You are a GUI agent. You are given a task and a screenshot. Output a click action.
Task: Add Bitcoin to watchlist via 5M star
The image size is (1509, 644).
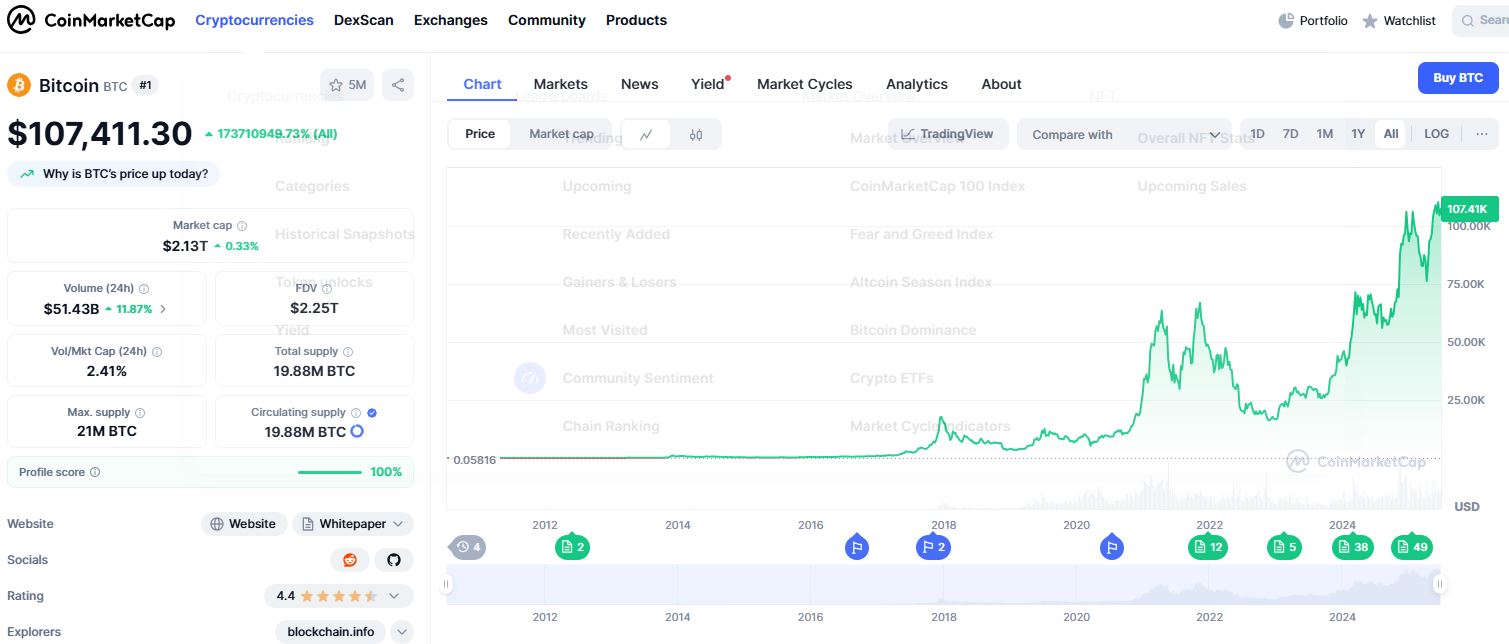(x=346, y=85)
